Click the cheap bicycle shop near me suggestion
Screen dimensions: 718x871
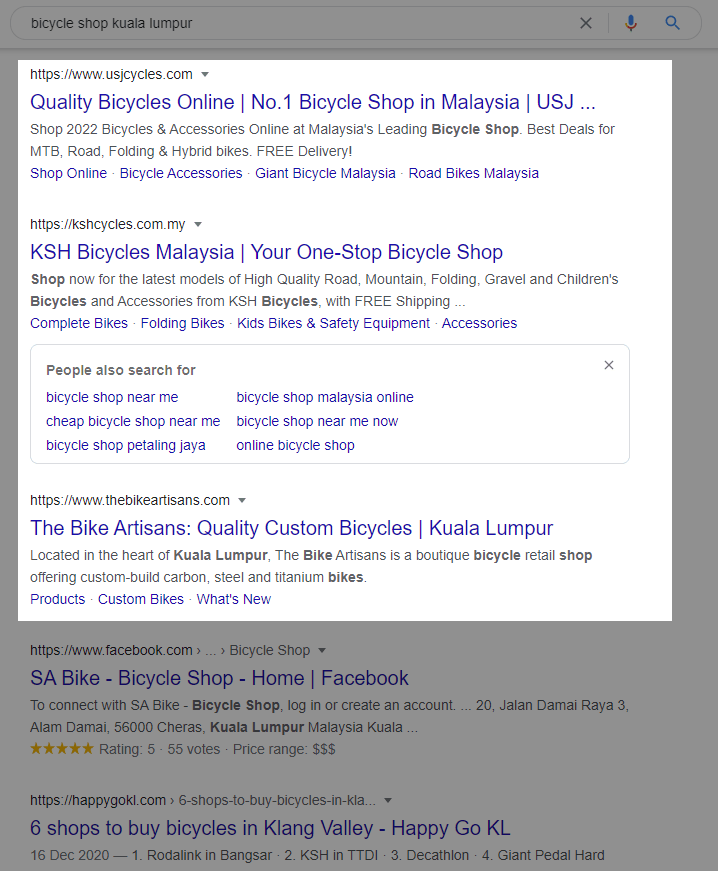click(x=133, y=421)
